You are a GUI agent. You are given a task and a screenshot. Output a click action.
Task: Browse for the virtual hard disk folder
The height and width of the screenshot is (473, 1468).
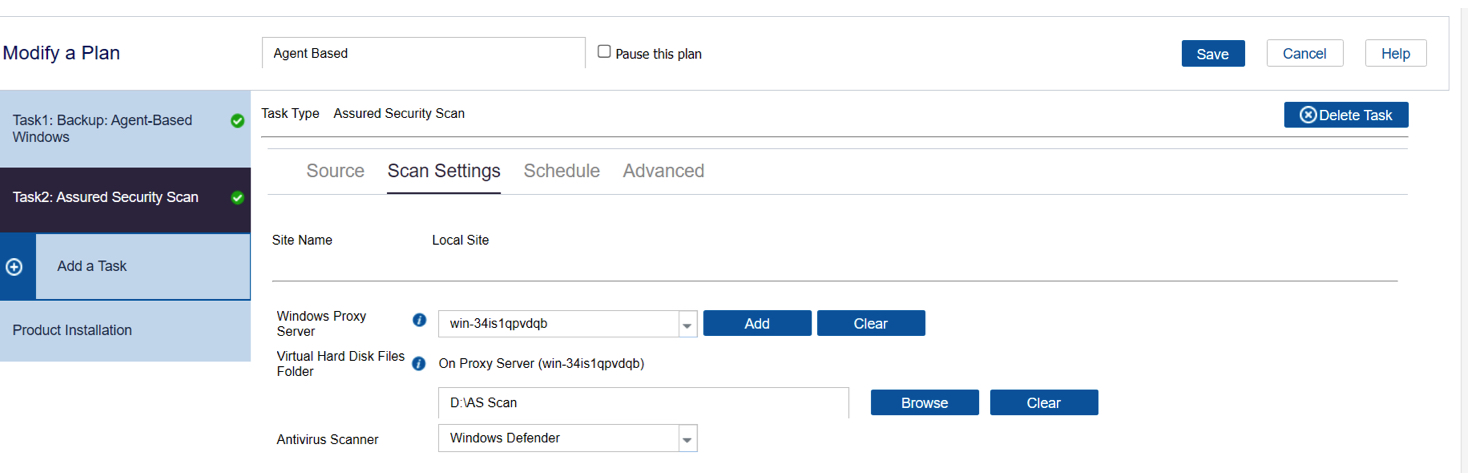924,403
